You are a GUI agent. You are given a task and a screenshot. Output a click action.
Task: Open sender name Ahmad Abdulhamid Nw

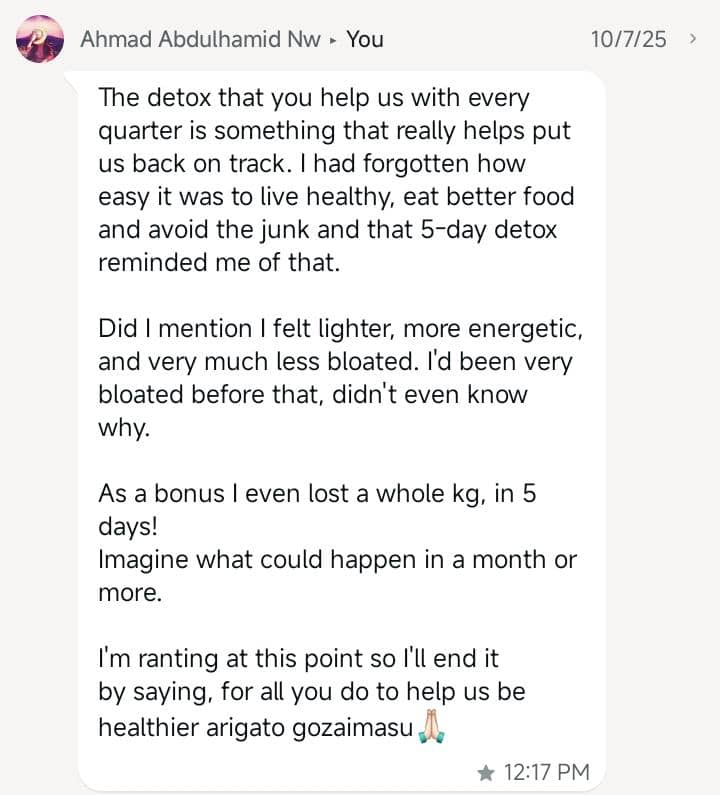pyautogui.click(x=200, y=40)
